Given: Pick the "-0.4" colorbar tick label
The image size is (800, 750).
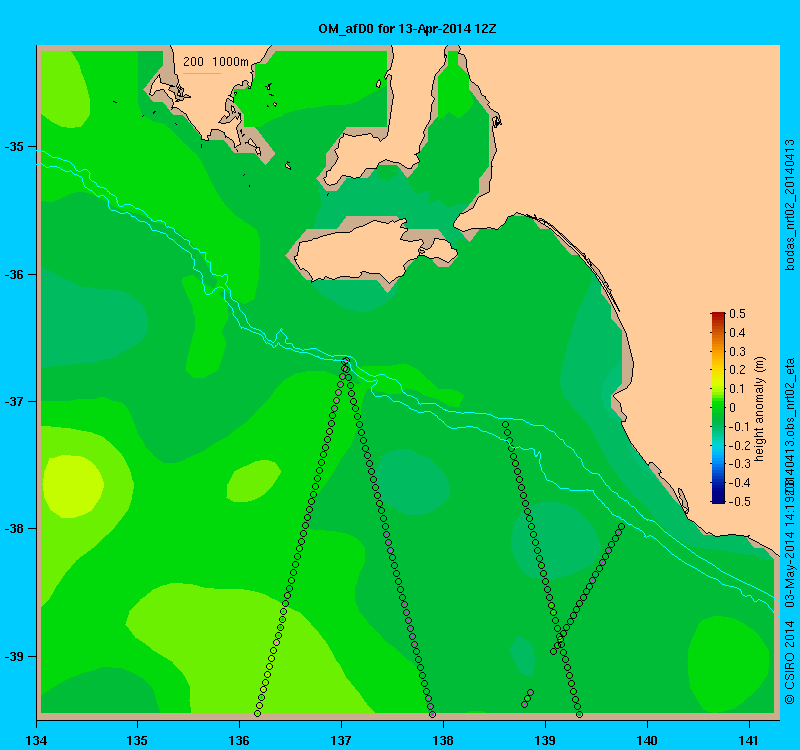Looking at the screenshot, I should [739, 483].
